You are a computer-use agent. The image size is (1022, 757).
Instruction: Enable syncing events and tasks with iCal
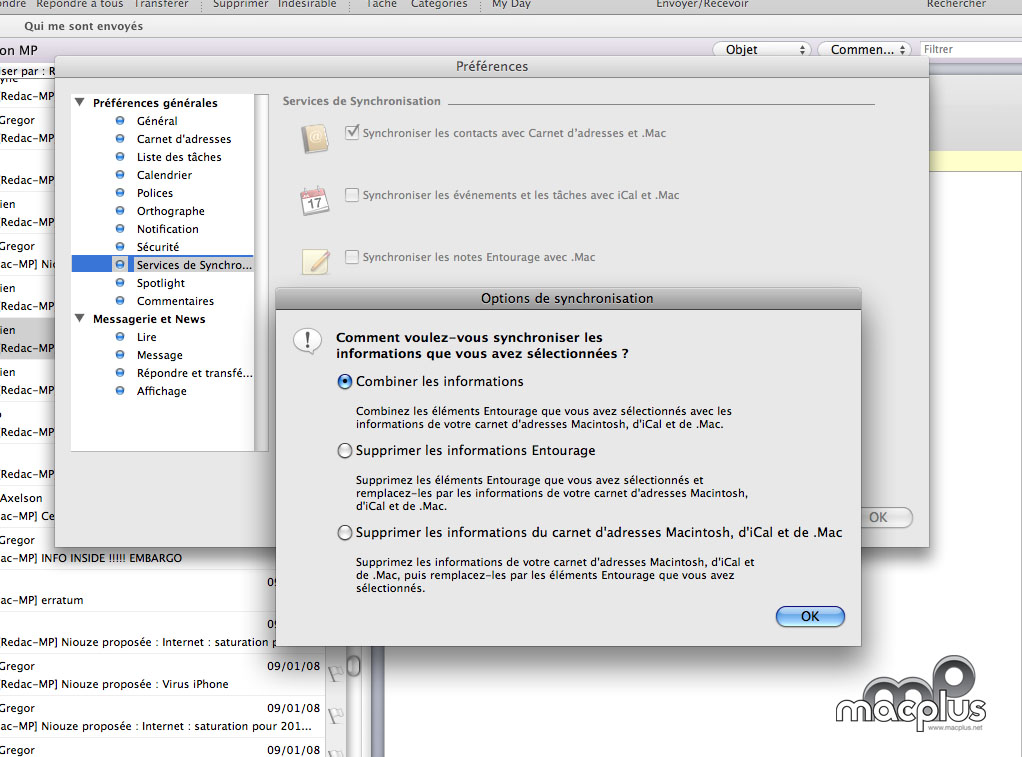coord(352,195)
